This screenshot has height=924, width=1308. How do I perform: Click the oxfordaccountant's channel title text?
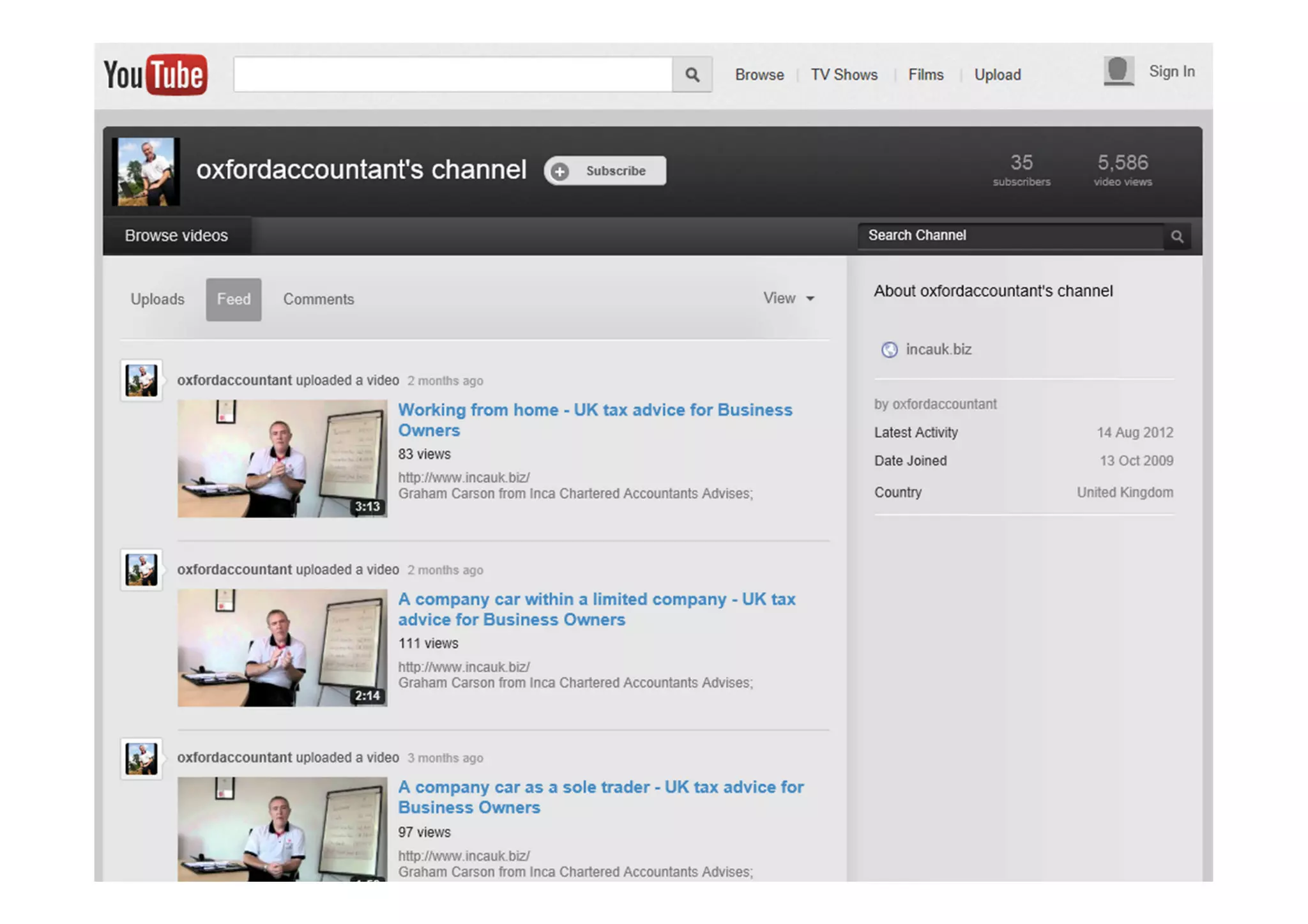click(361, 170)
